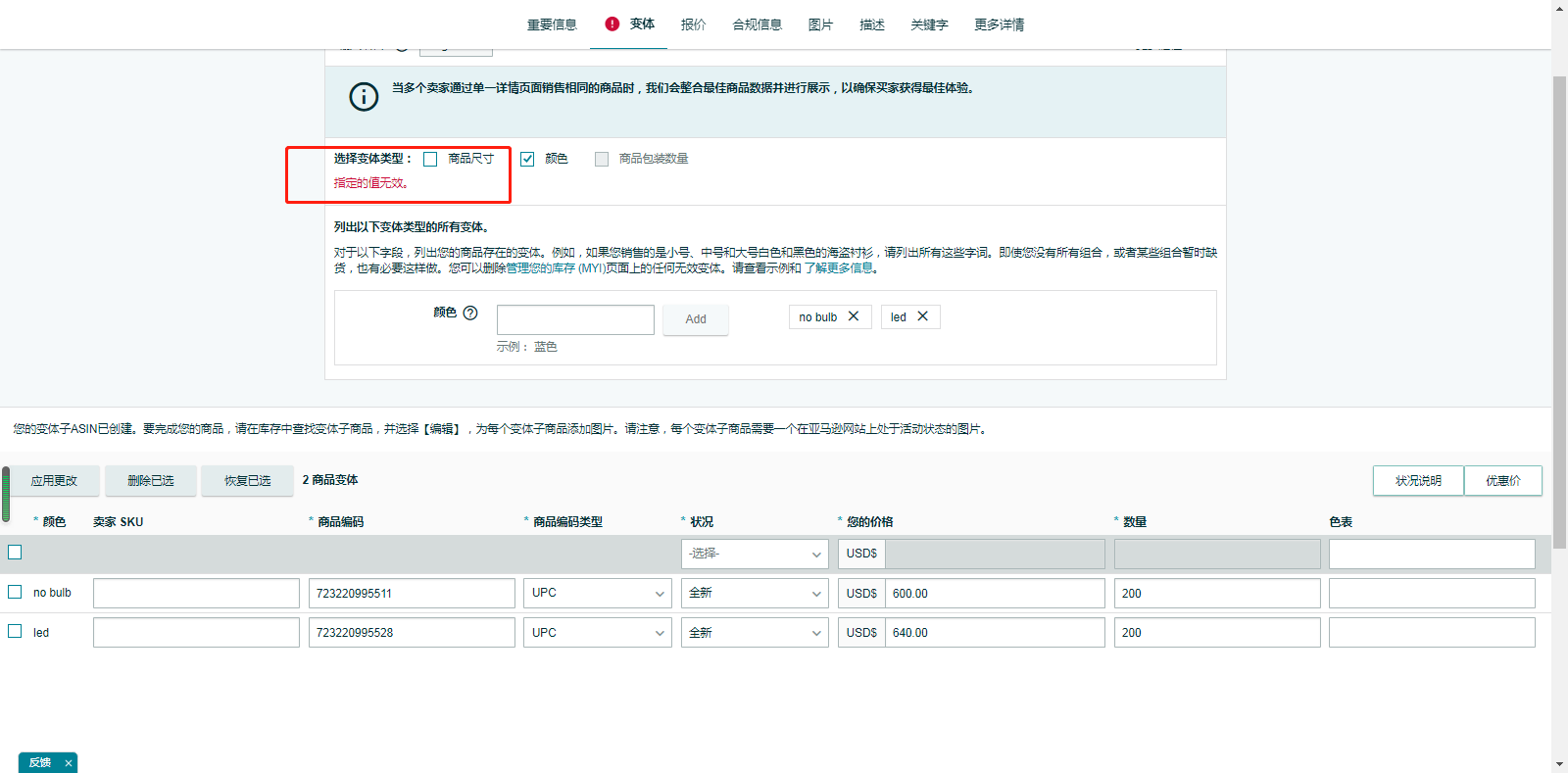Click the Add button for color
The height and width of the screenshot is (773, 1568).
tap(696, 319)
